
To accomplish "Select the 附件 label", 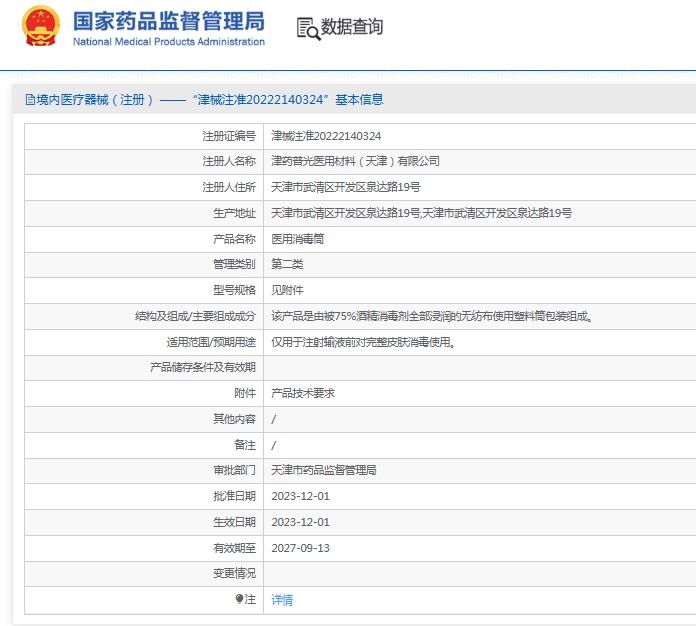I will pyautogui.click(x=245, y=393).
